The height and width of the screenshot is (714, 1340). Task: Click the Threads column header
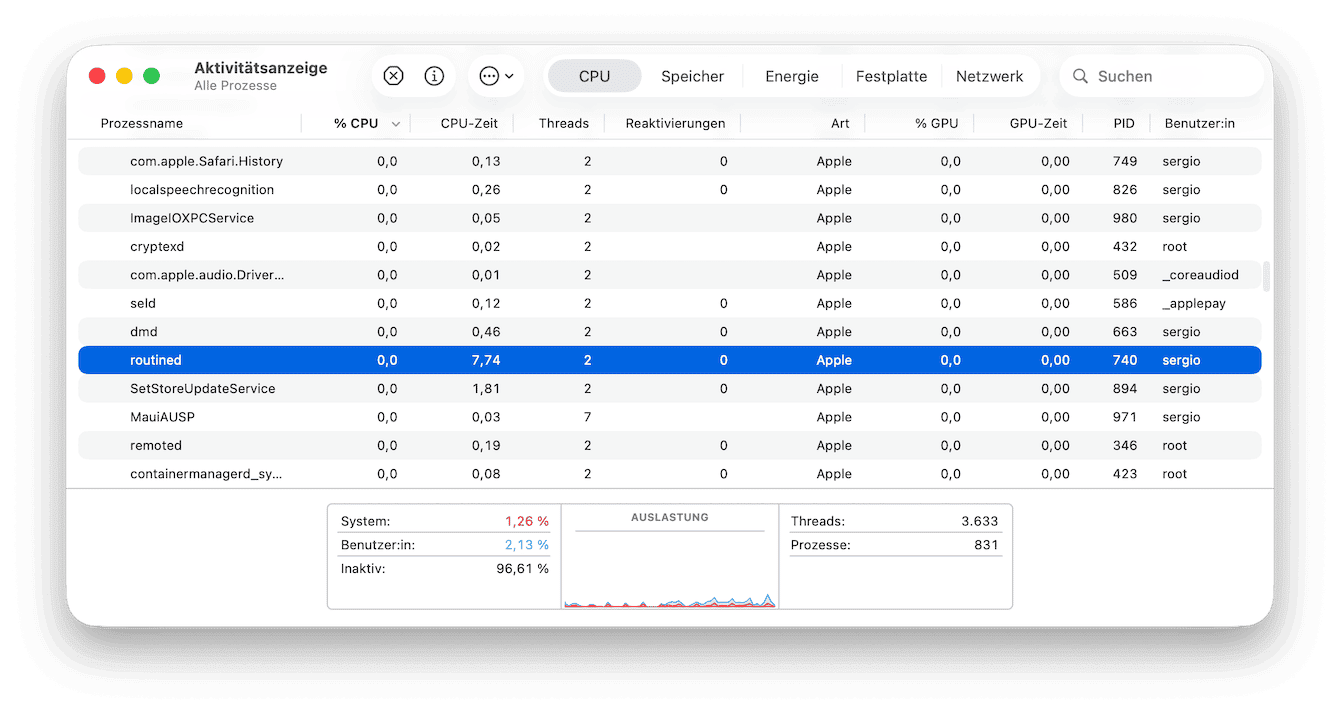(x=563, y=123)
